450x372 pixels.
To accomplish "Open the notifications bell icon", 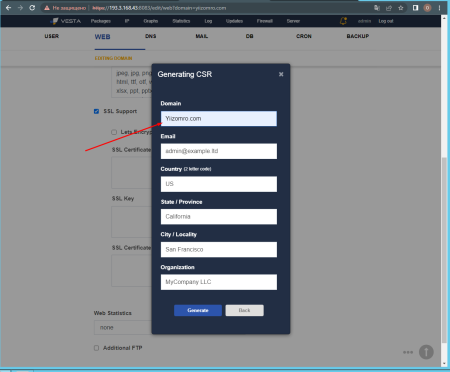I will click(x=343, y=21).
